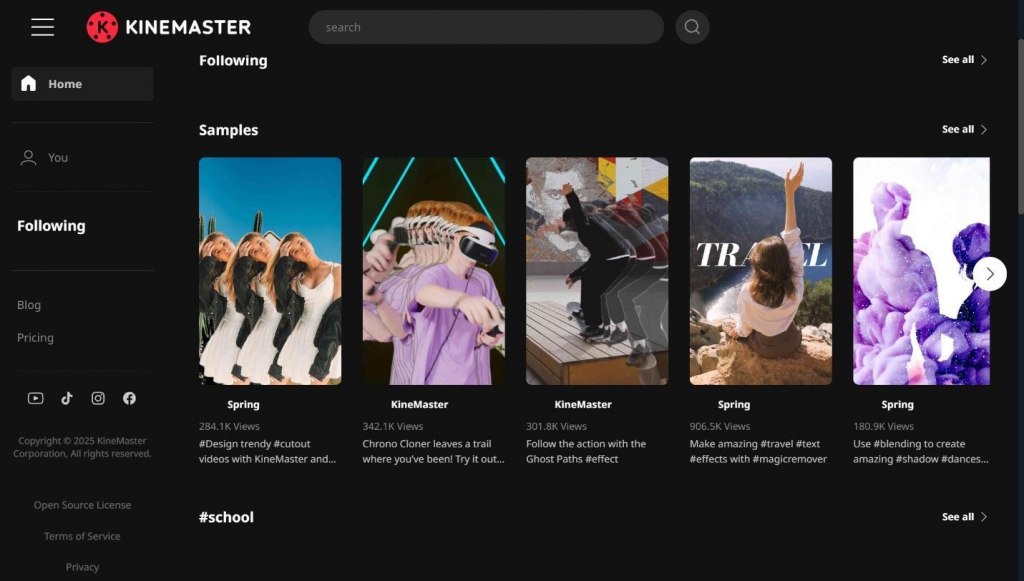
Task: Open KineMaster's TikTok page icon
Action: (x=67, y=398)
